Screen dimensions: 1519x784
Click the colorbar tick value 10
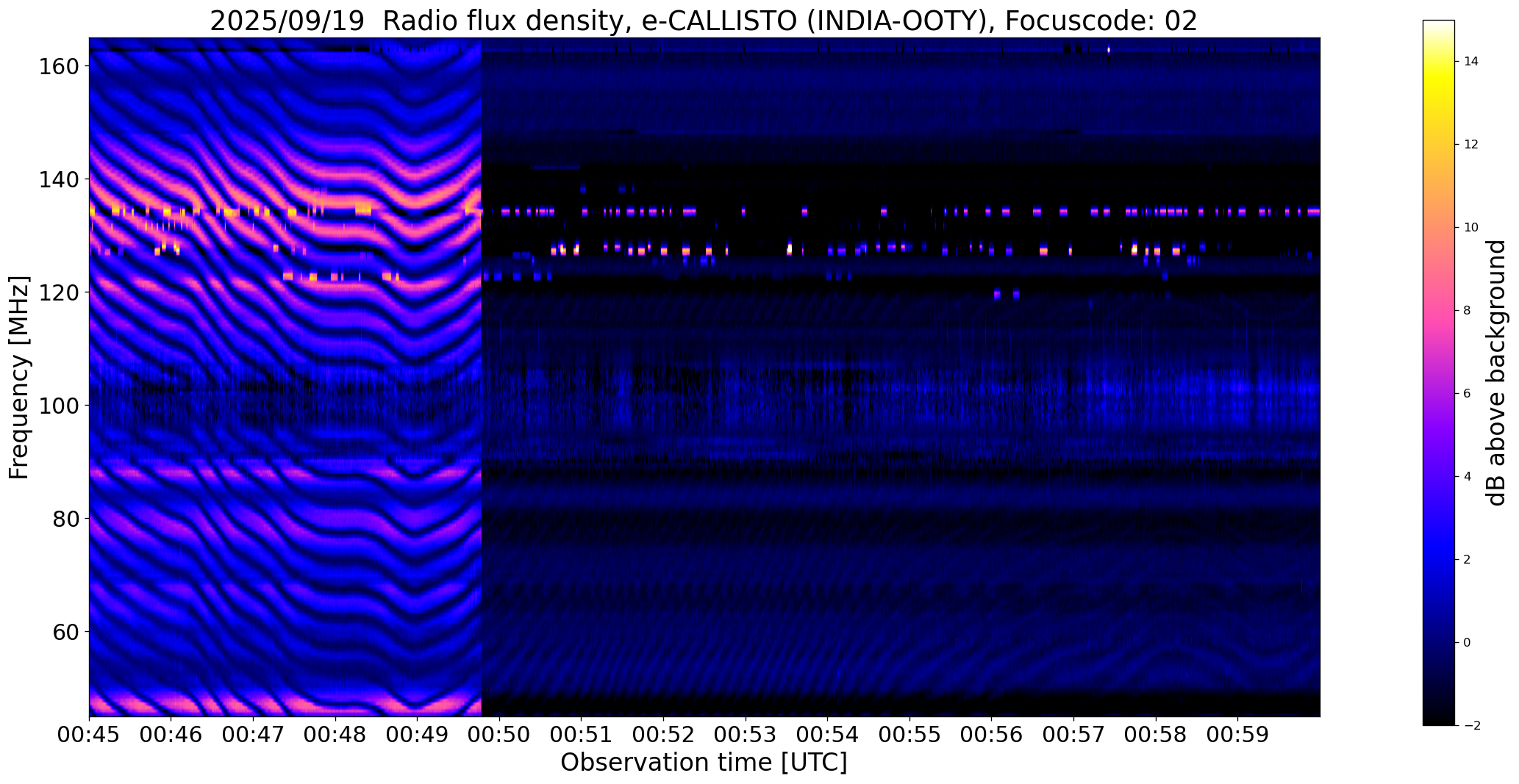click(1471, 228)
